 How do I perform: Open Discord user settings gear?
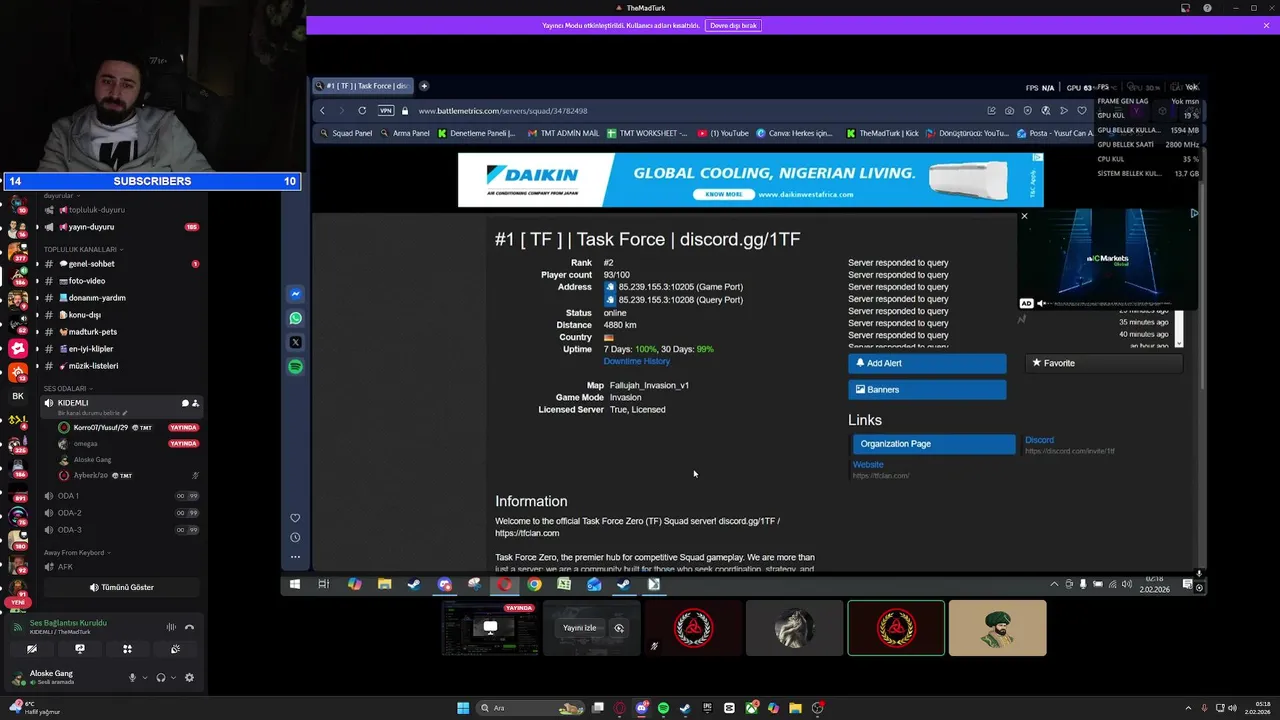click(x=189, y=678)
